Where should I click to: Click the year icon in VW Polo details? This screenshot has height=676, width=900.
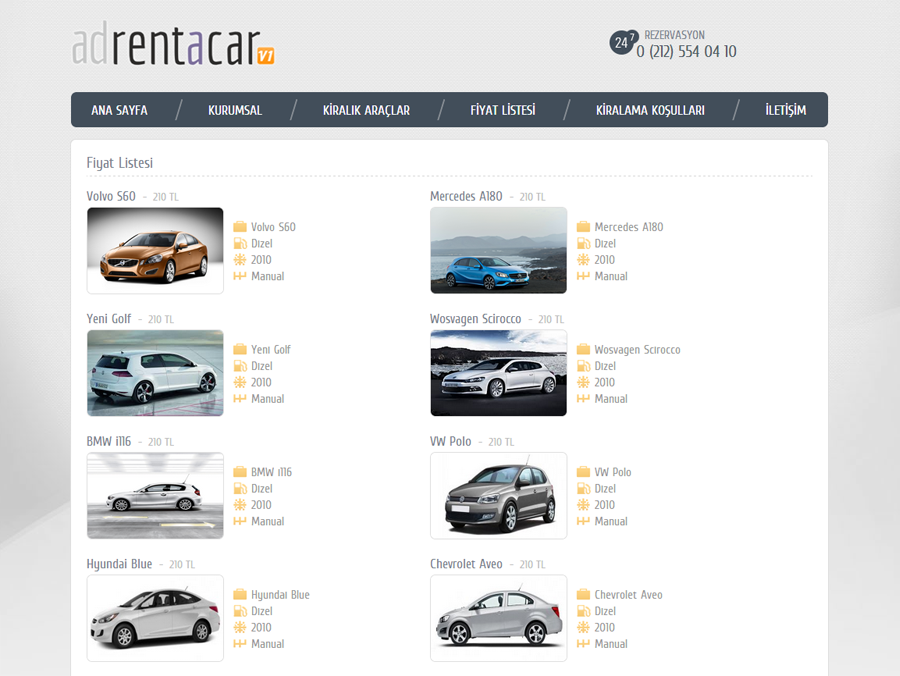pyautogui.click(x=583, y=505)
